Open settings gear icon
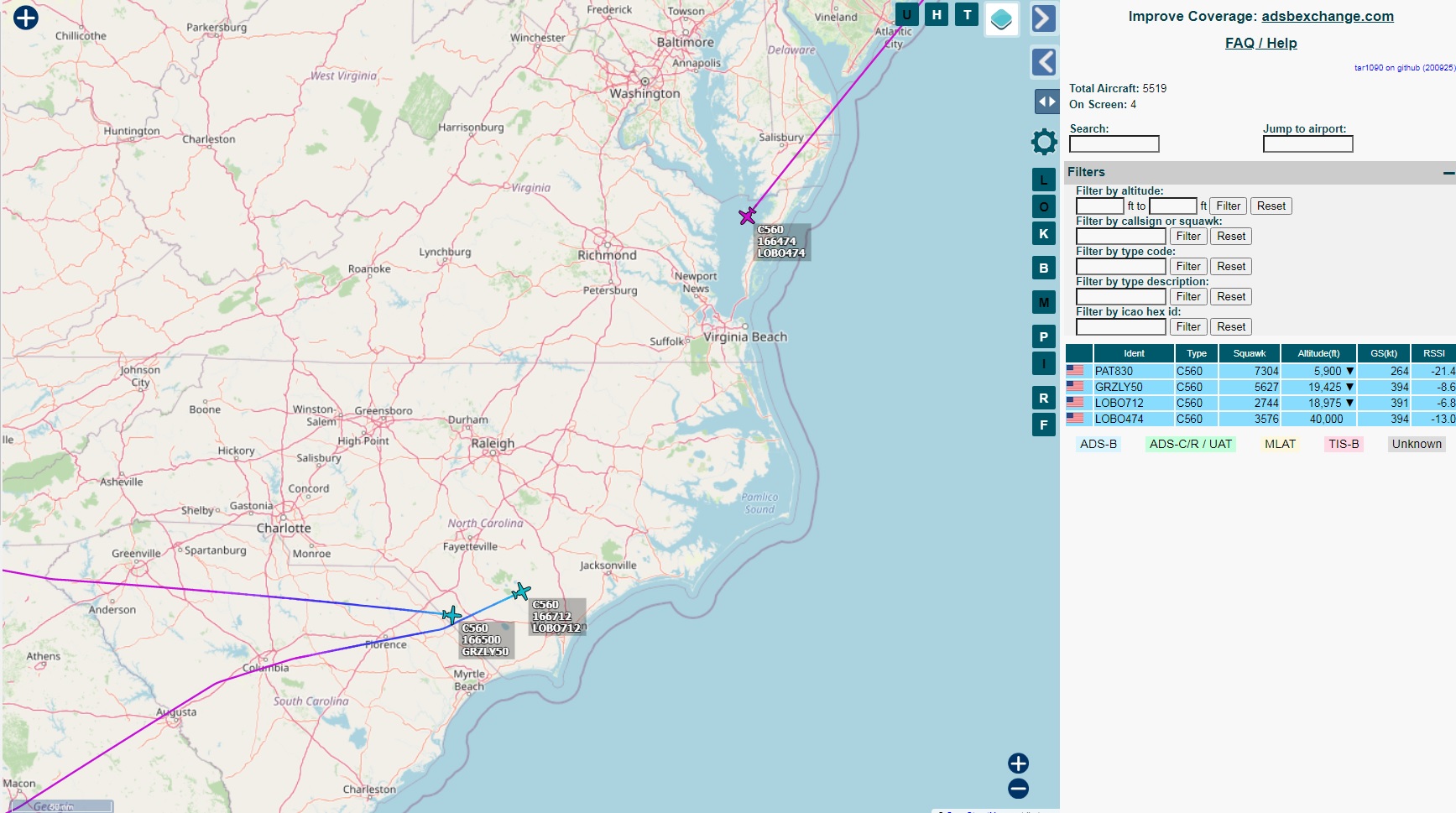This screenshot has width=1456, height=813. [x=1044, y=142]
